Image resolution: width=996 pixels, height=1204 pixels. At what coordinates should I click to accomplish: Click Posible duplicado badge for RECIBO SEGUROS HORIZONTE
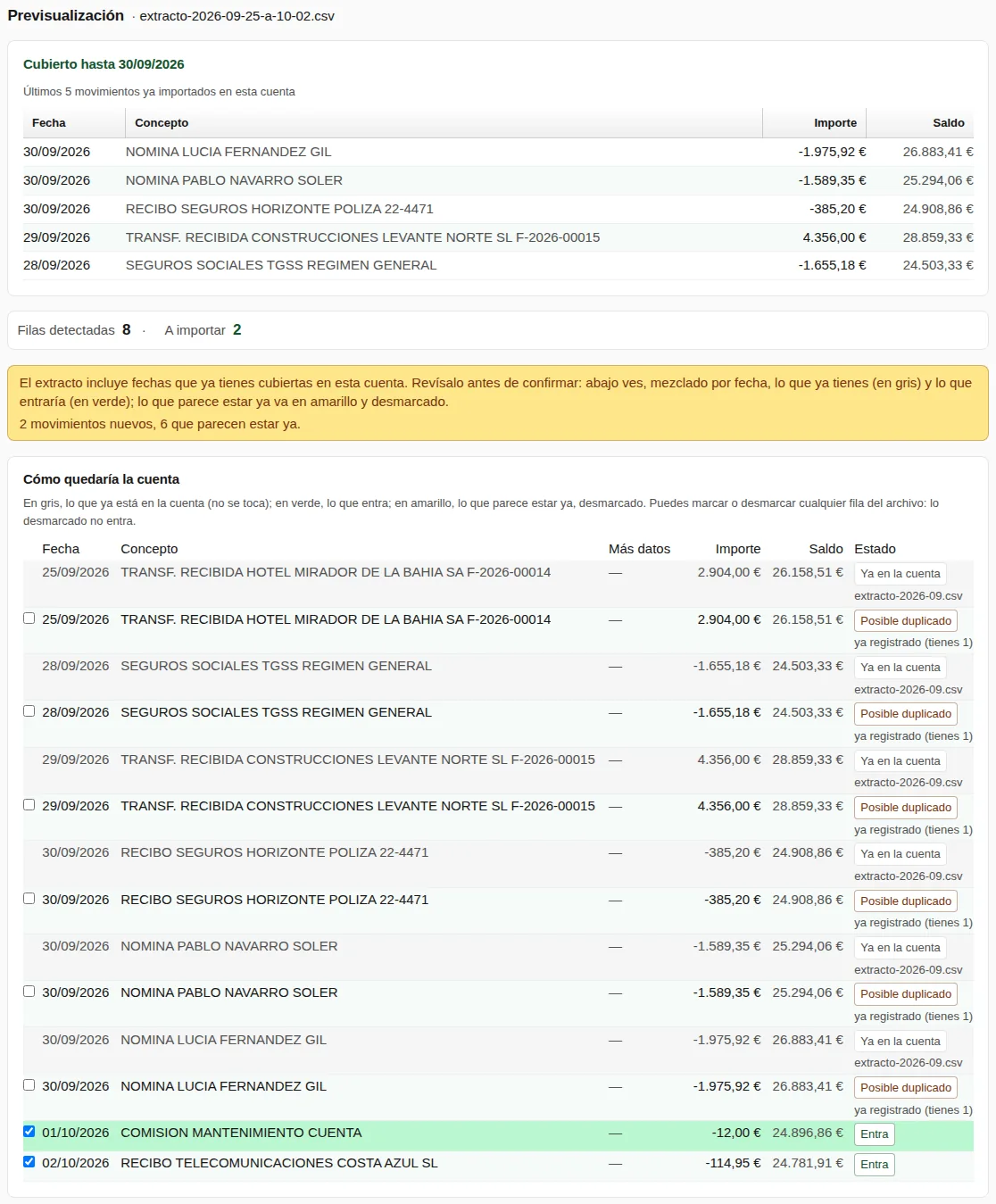click(906, 901)
